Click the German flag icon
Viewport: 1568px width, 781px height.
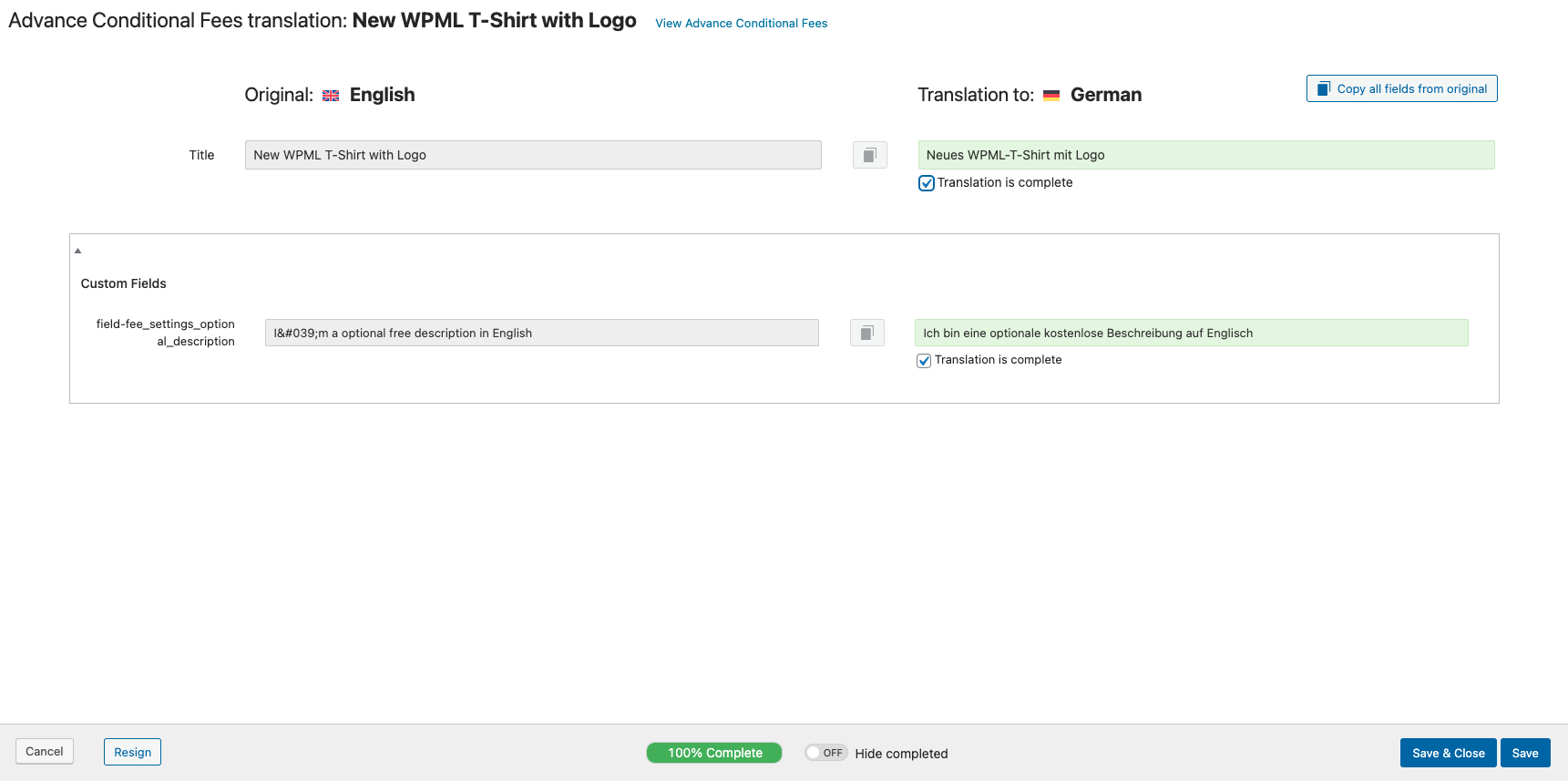[x=1051, y=96]
